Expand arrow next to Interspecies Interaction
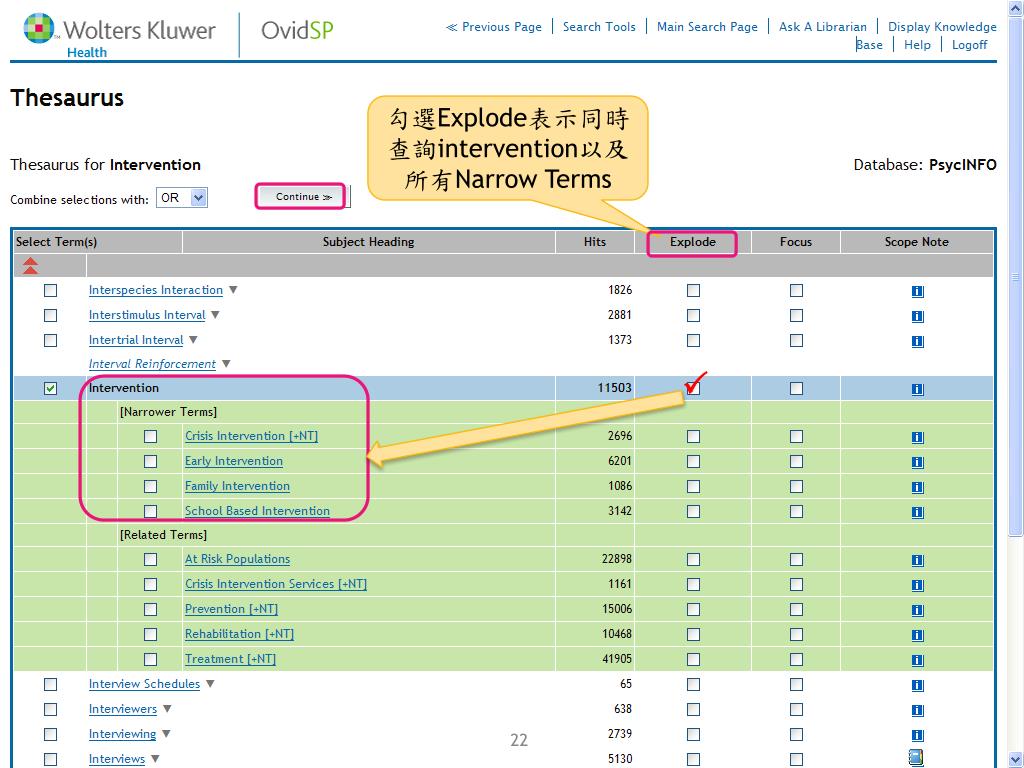 click(233, 290)
